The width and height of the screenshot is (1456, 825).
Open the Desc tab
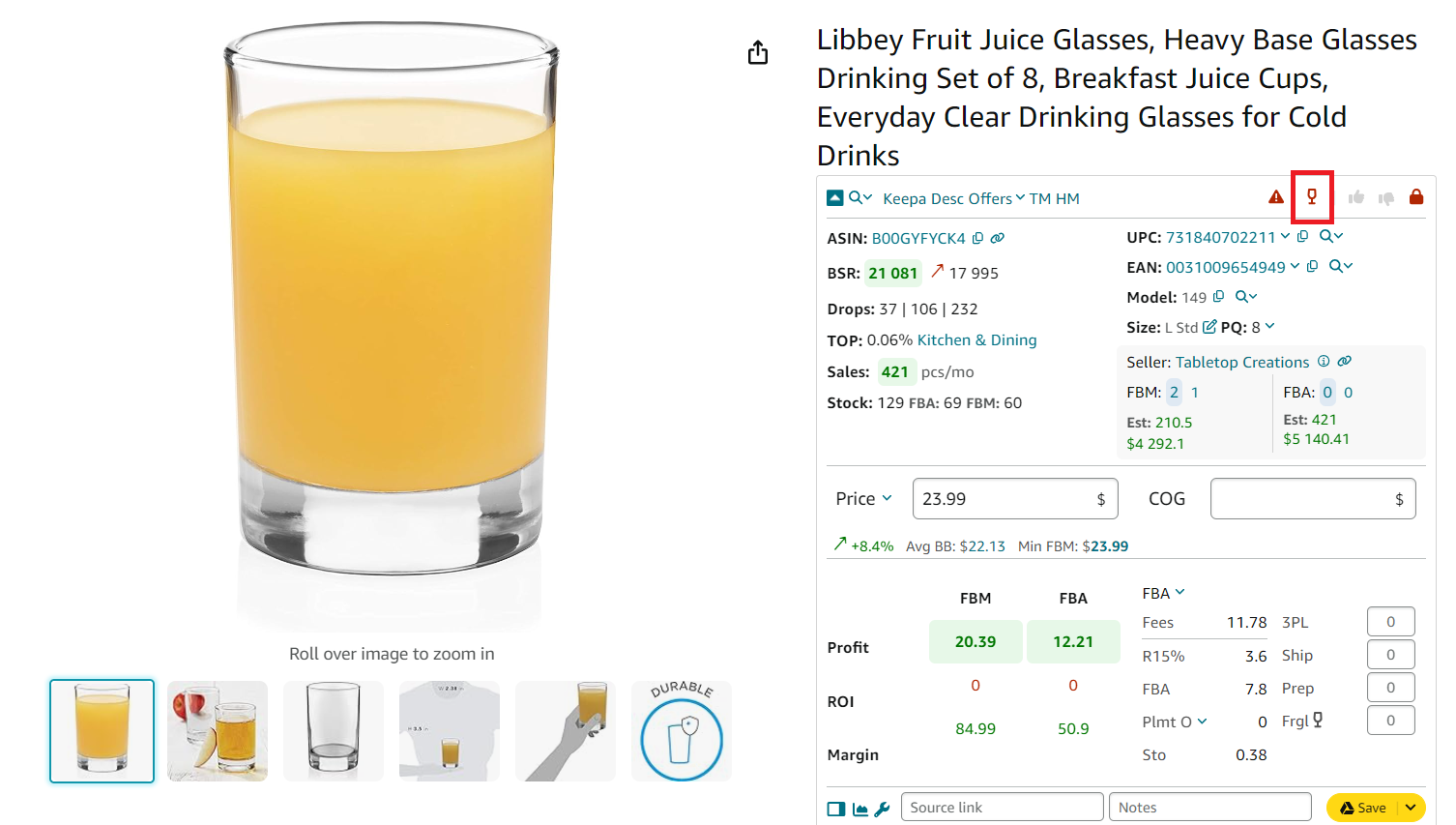point(946,198)
